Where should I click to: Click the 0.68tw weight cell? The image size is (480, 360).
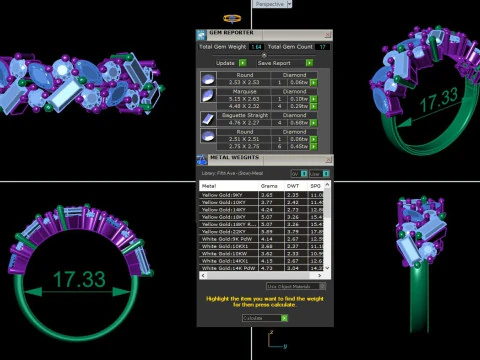pyautogui.click(x=299, y=123)
